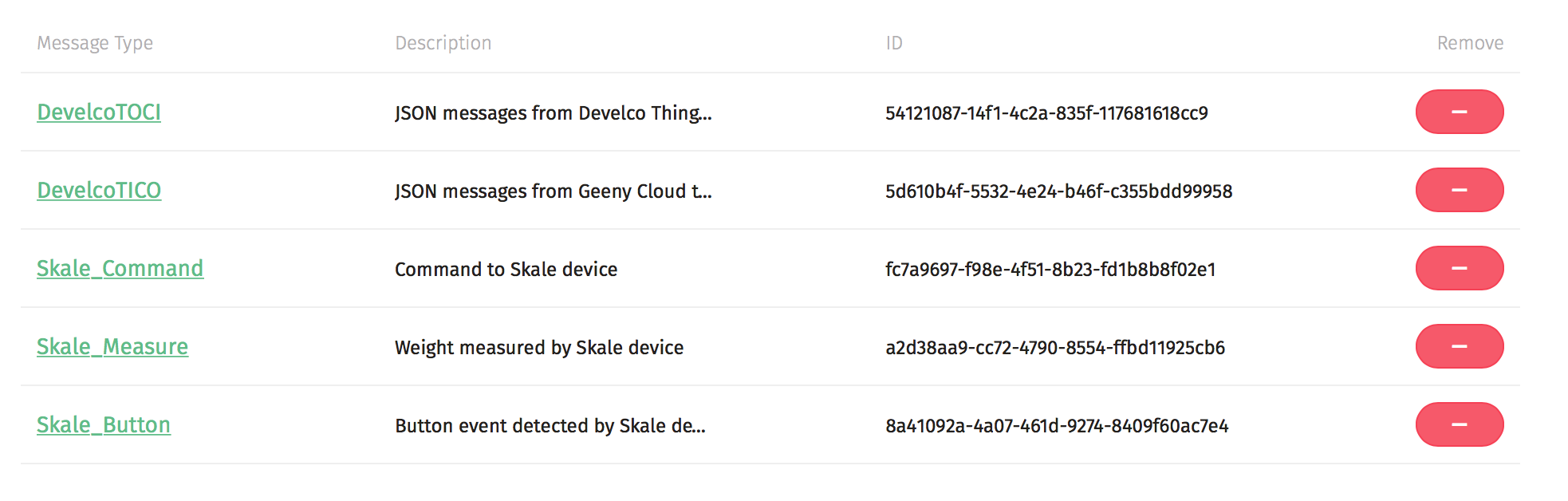
Task: Select the ID starting with 5d610b4f
Action: coord(1058,191)
